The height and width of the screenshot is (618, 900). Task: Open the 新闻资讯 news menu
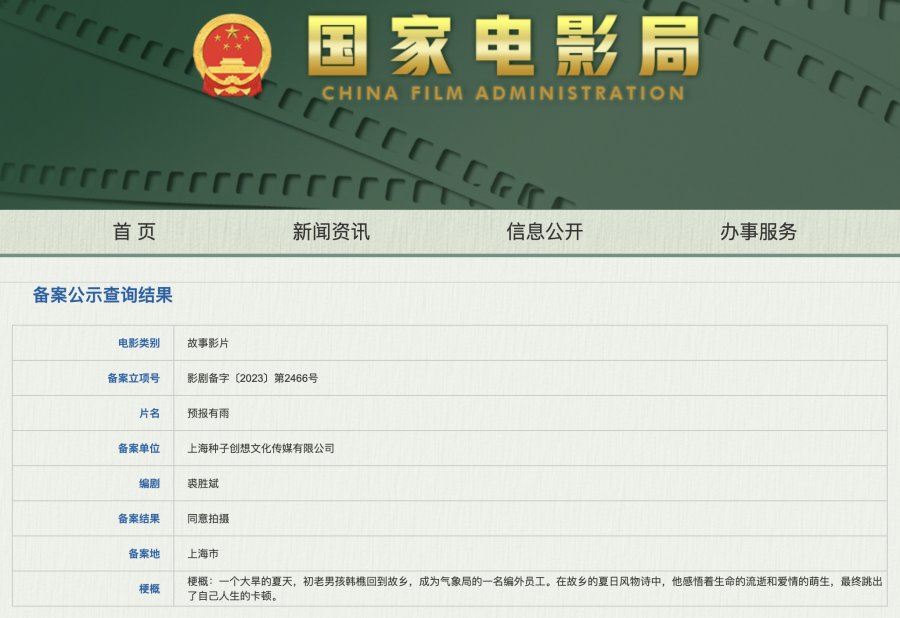pos(331,232)
